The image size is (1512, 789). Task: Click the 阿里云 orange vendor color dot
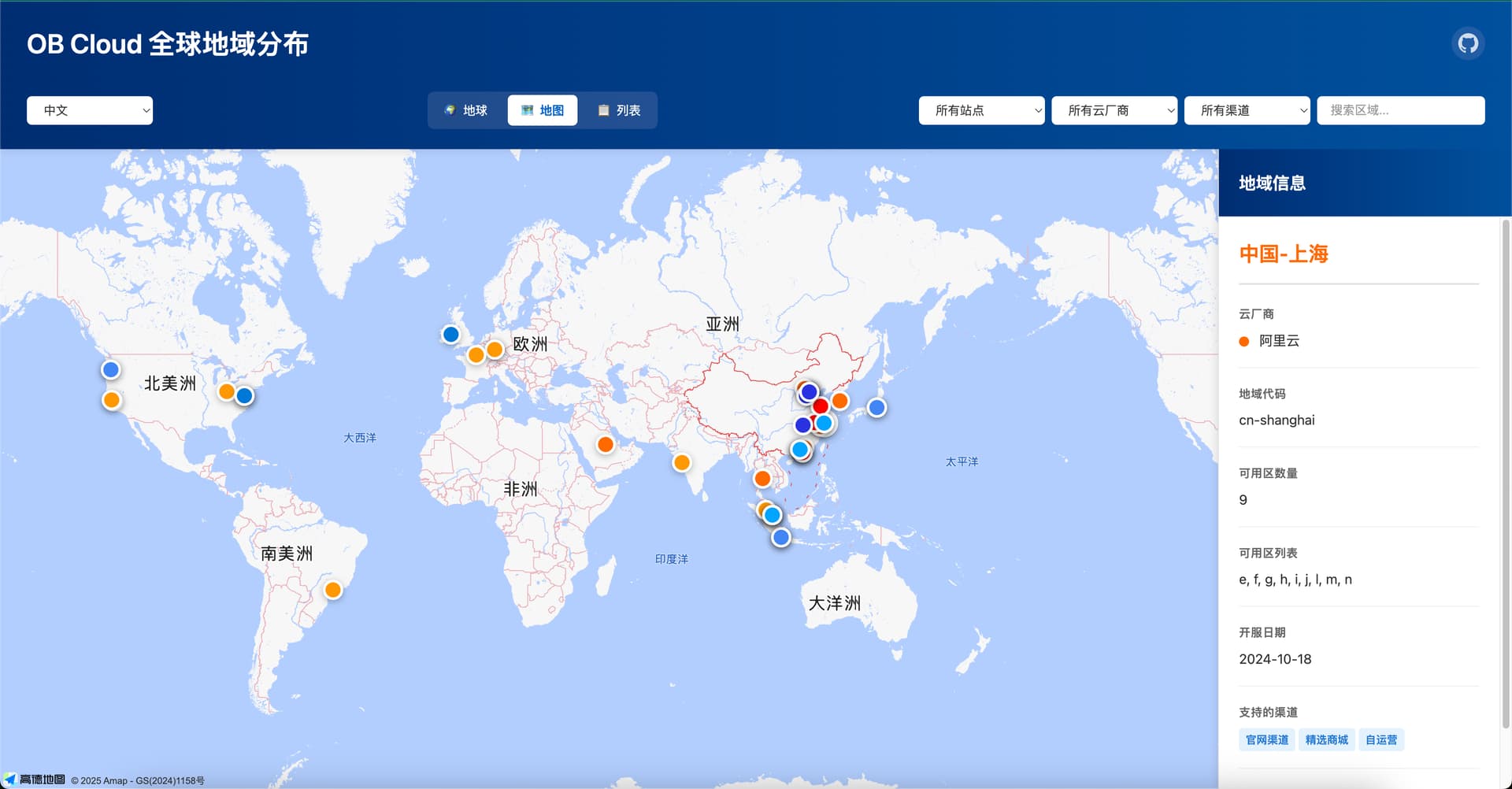[x=1244, y=341]
